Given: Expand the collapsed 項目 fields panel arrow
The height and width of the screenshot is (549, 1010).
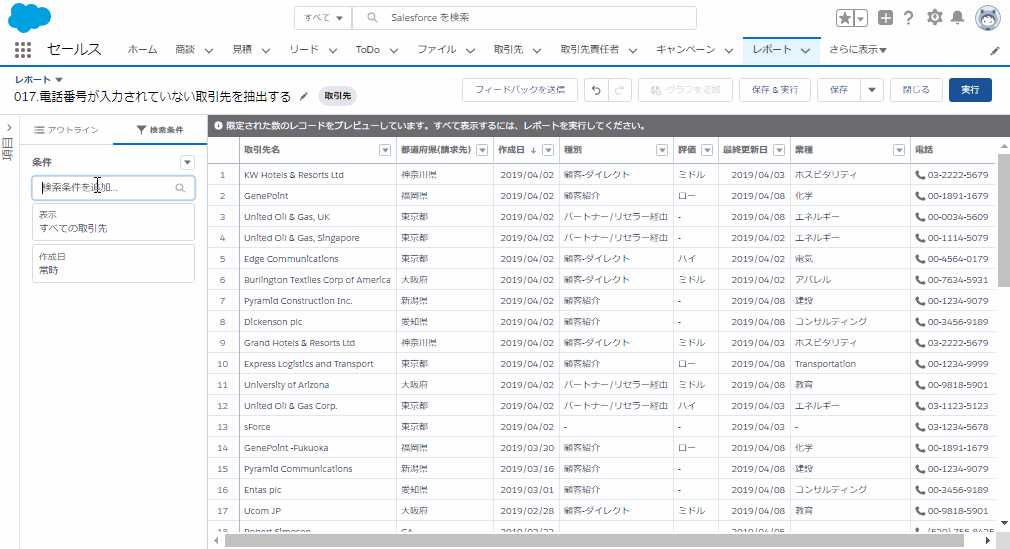Looking at the screenshot, I should click(x=9, y=128).
